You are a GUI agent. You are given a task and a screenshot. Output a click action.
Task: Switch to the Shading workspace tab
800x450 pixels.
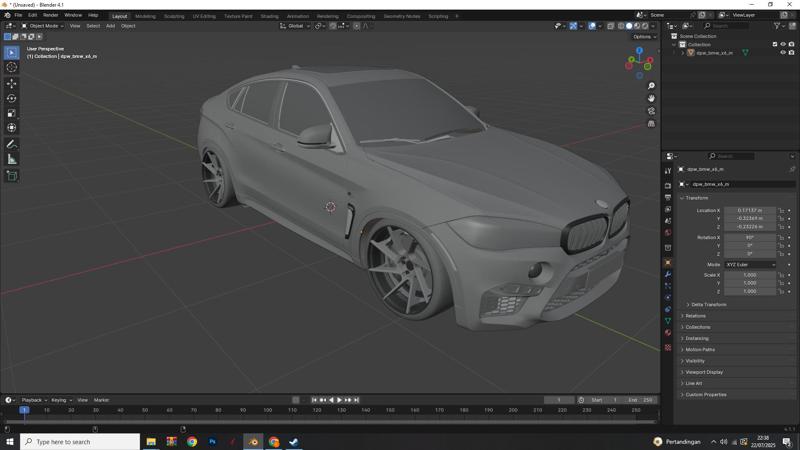click(x=269, y=16)
